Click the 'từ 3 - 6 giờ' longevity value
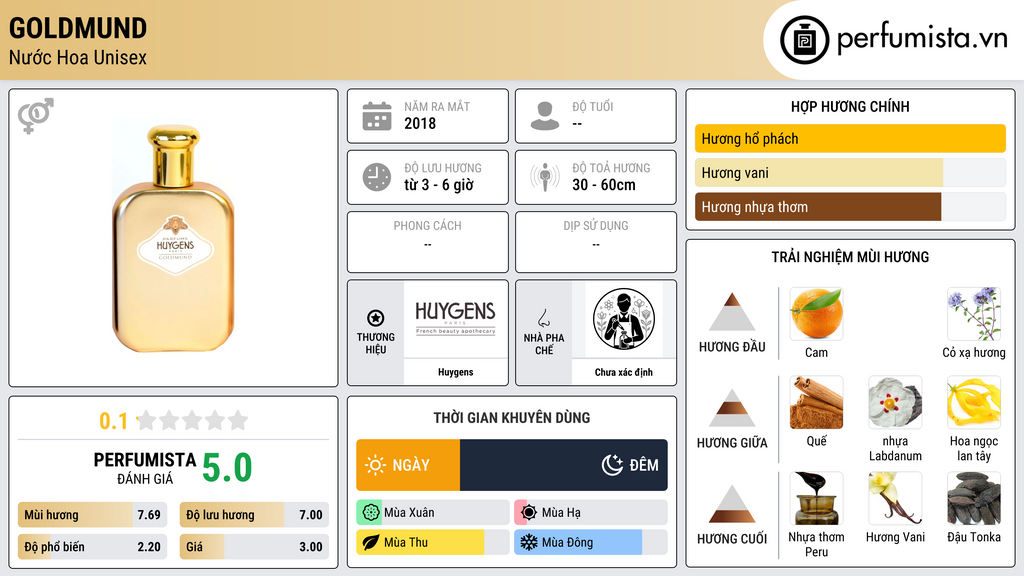The width and height of the screenshot is (1024, 576). [439, 185]
